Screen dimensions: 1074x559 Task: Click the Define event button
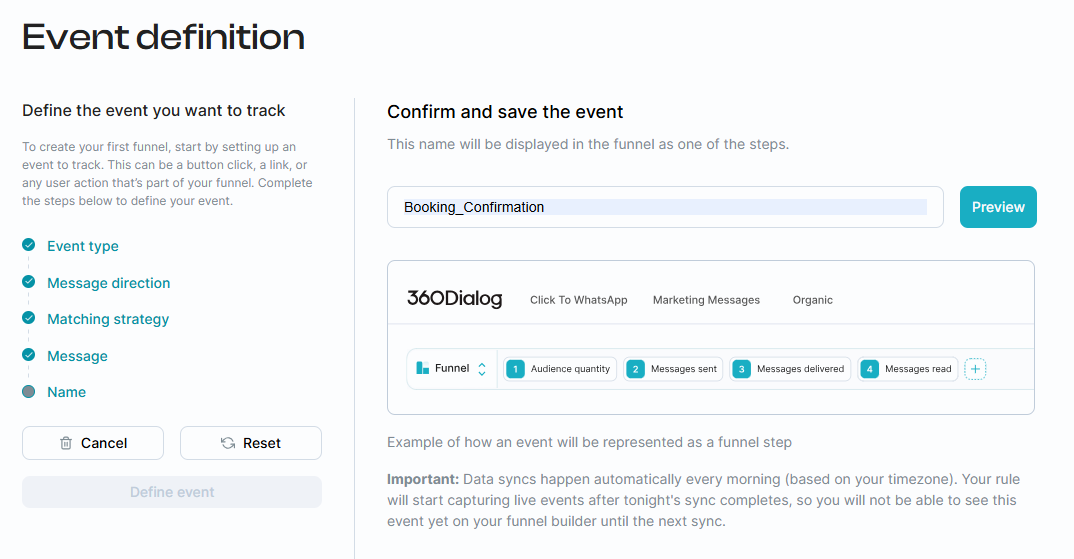pyautogui.click(x=172, y=492)
